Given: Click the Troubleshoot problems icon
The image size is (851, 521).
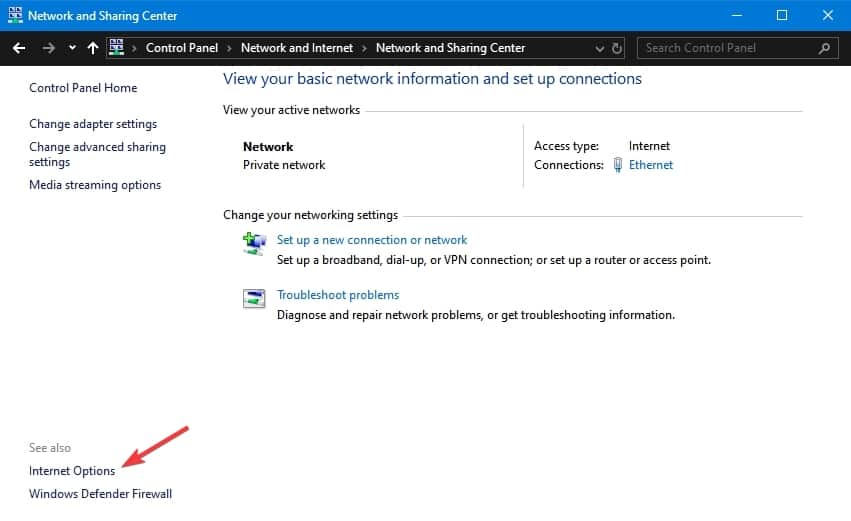Looking at the screenshot, I should coord(254,298).
